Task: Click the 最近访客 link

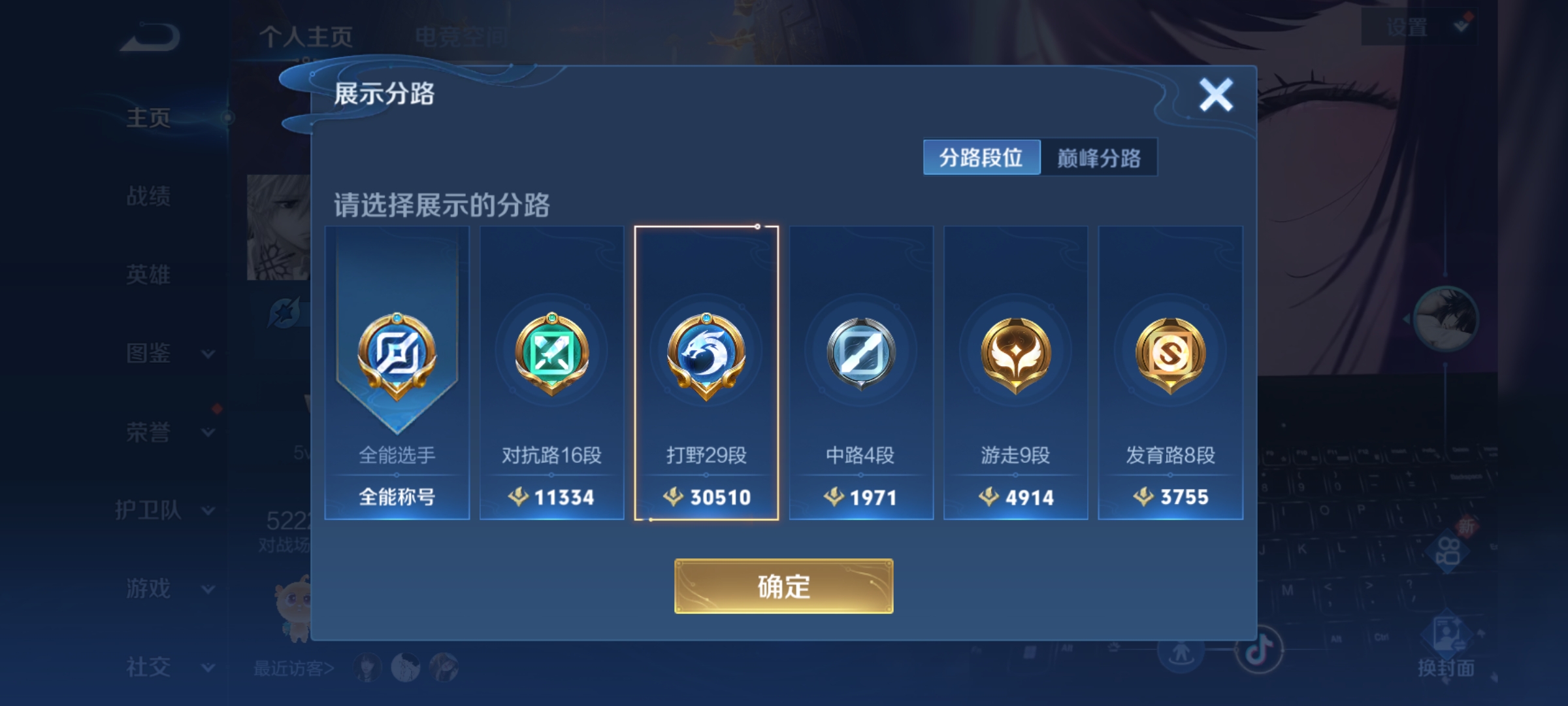Action: [x=294, y=668]
